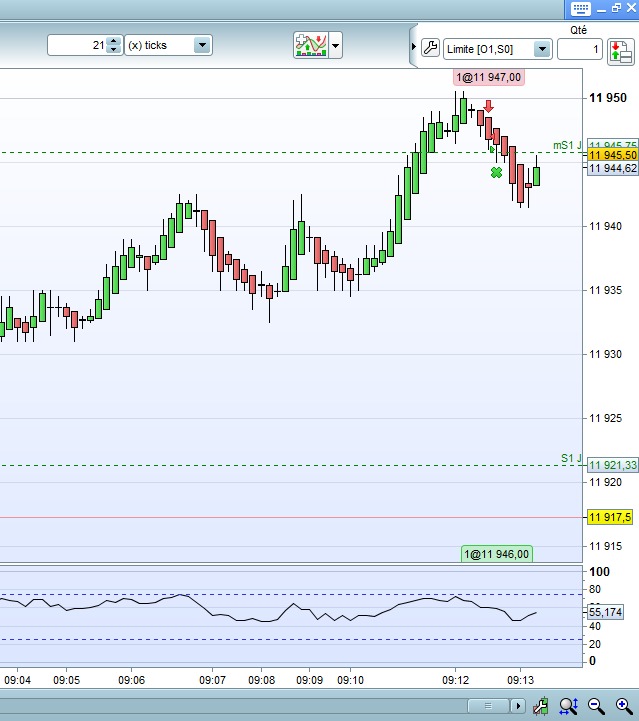Zoom out with the minus magnifier
Screen dimensions: 639x721
(x=596, y=706)
